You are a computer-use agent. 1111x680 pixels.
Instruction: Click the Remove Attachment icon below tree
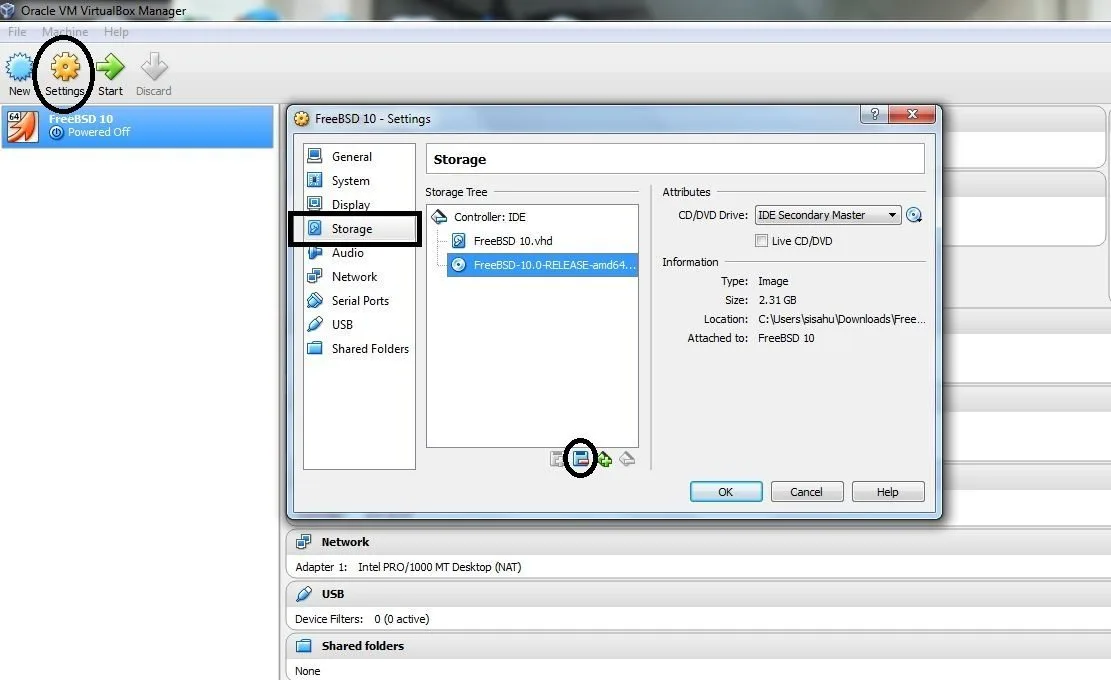click(581, 459)
